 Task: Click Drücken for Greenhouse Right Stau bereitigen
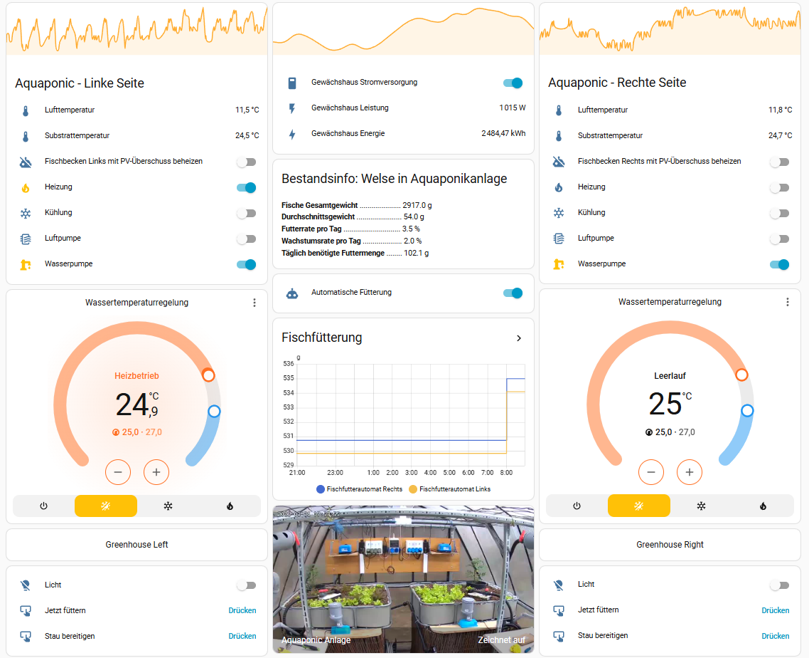pyautogui.click(x=775, y=636)
